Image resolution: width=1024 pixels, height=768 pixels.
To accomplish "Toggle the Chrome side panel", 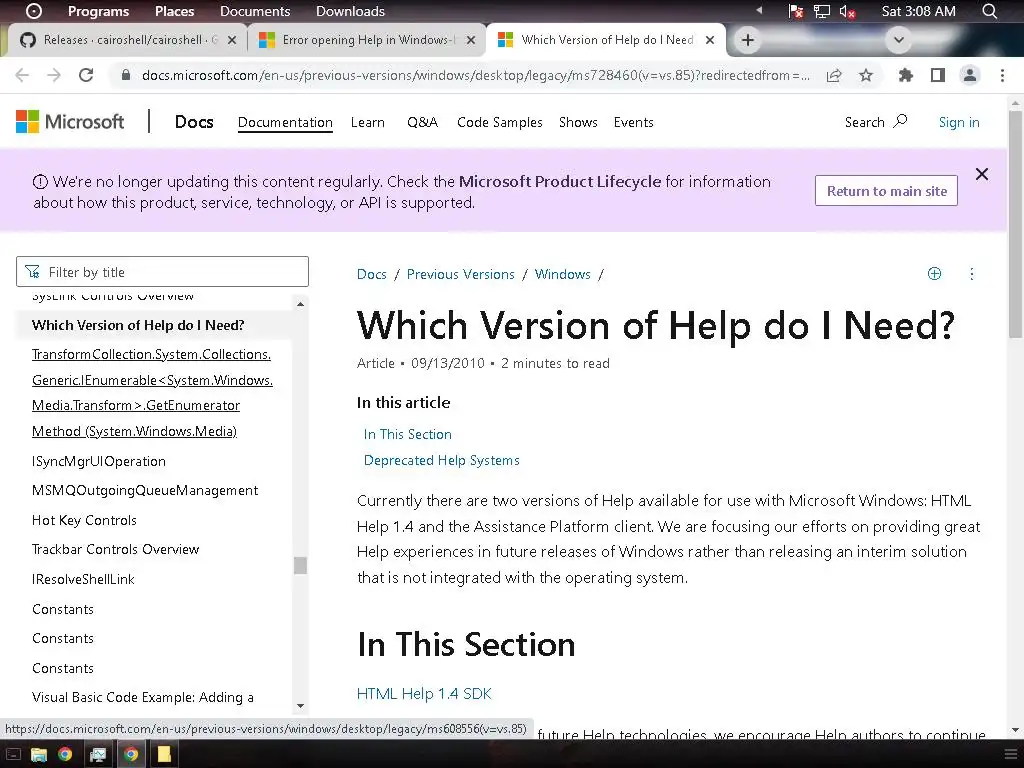I will tap(938, 75).
